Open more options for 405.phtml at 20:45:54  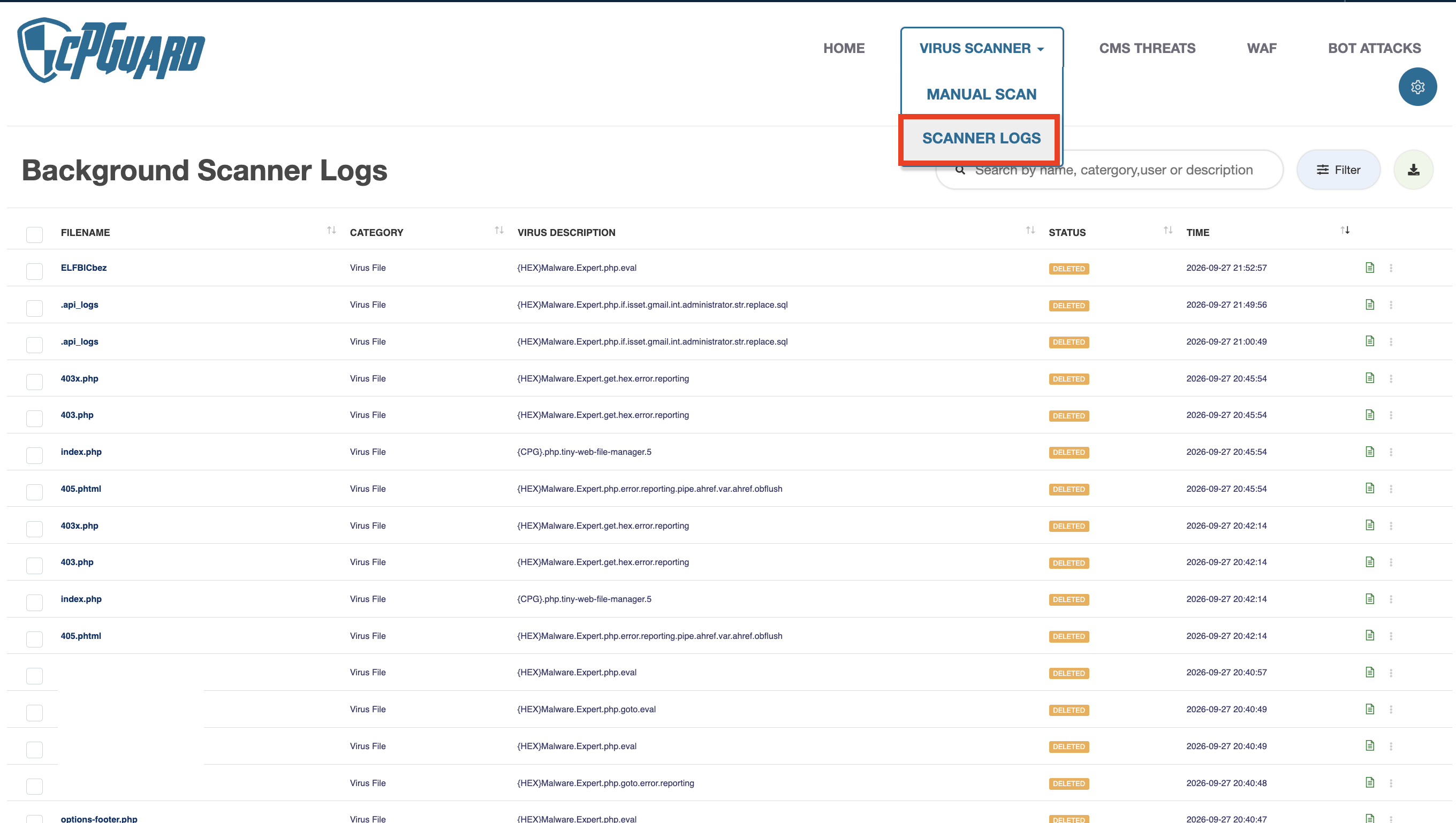(1391, 489)
